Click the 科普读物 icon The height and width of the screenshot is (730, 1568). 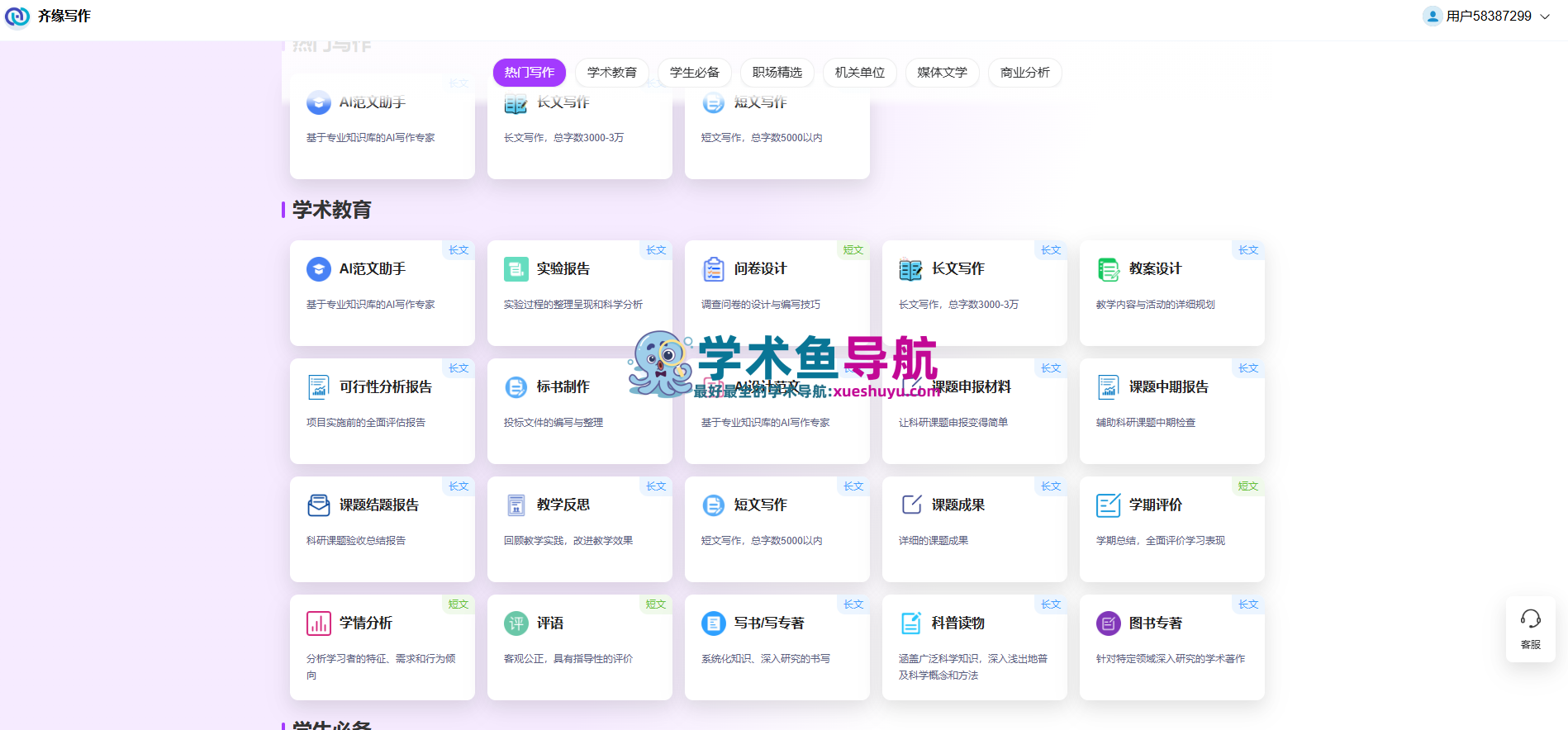911,623
